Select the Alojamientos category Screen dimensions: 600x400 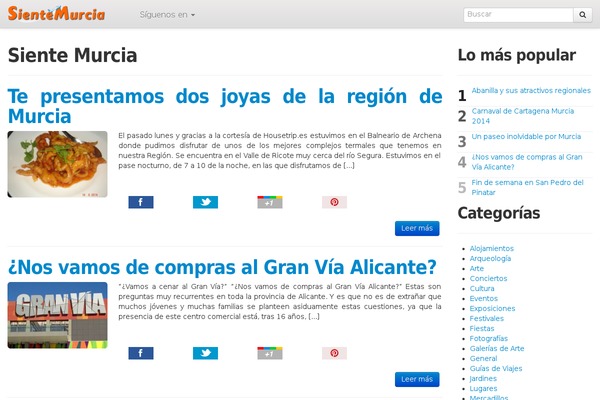click(x=492, y=248)
